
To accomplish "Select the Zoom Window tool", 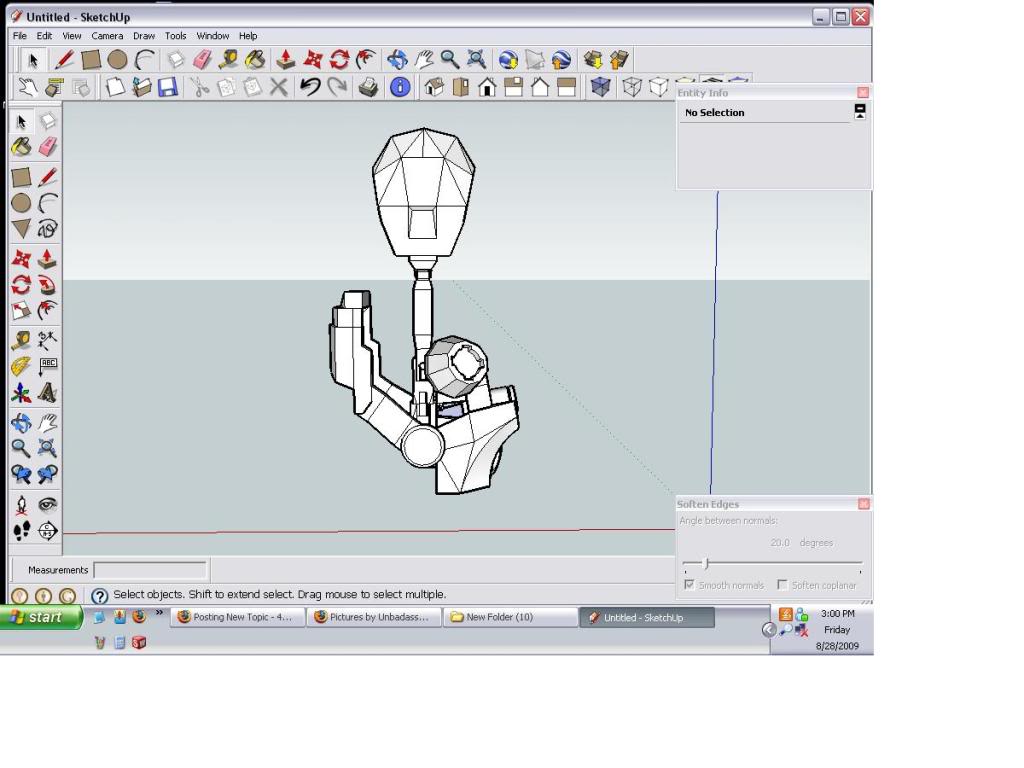I will 47,448.
